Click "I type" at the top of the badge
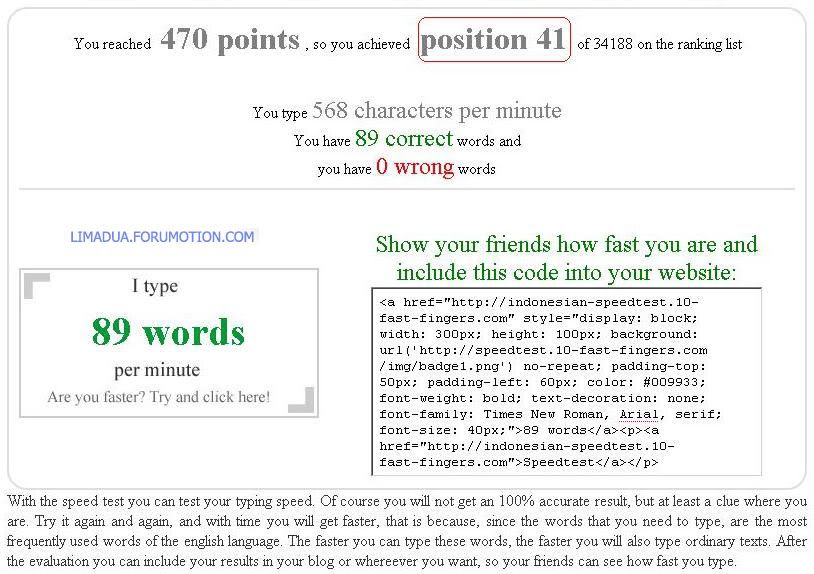This screenshot has width=814, height=574. click(155, 287)
